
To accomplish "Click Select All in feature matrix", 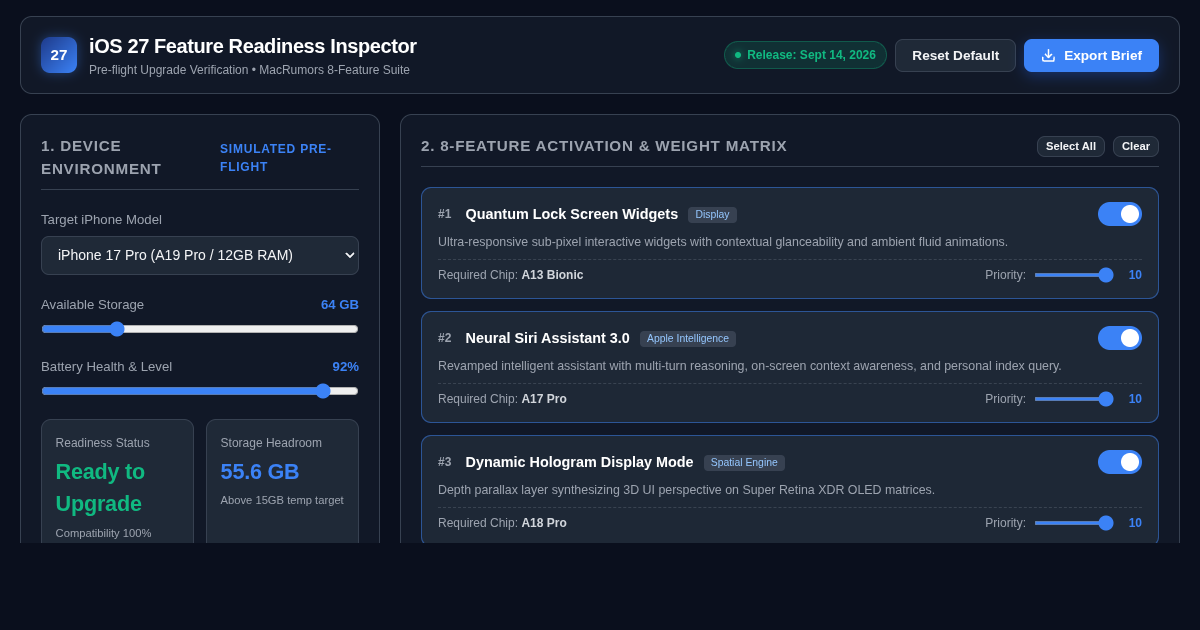I will click(1071, 146).
